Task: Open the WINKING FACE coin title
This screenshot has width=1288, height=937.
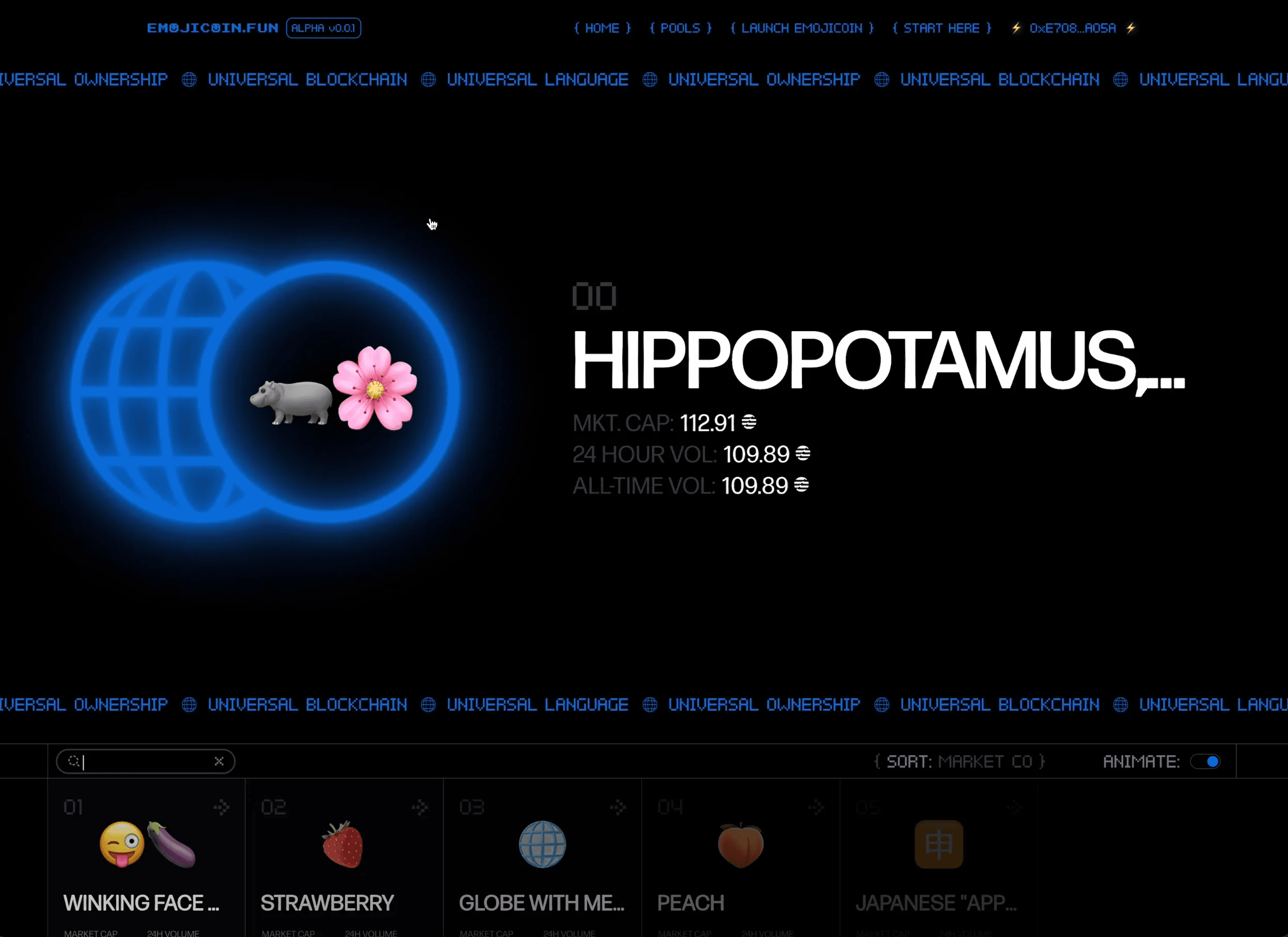Action: 142,903
